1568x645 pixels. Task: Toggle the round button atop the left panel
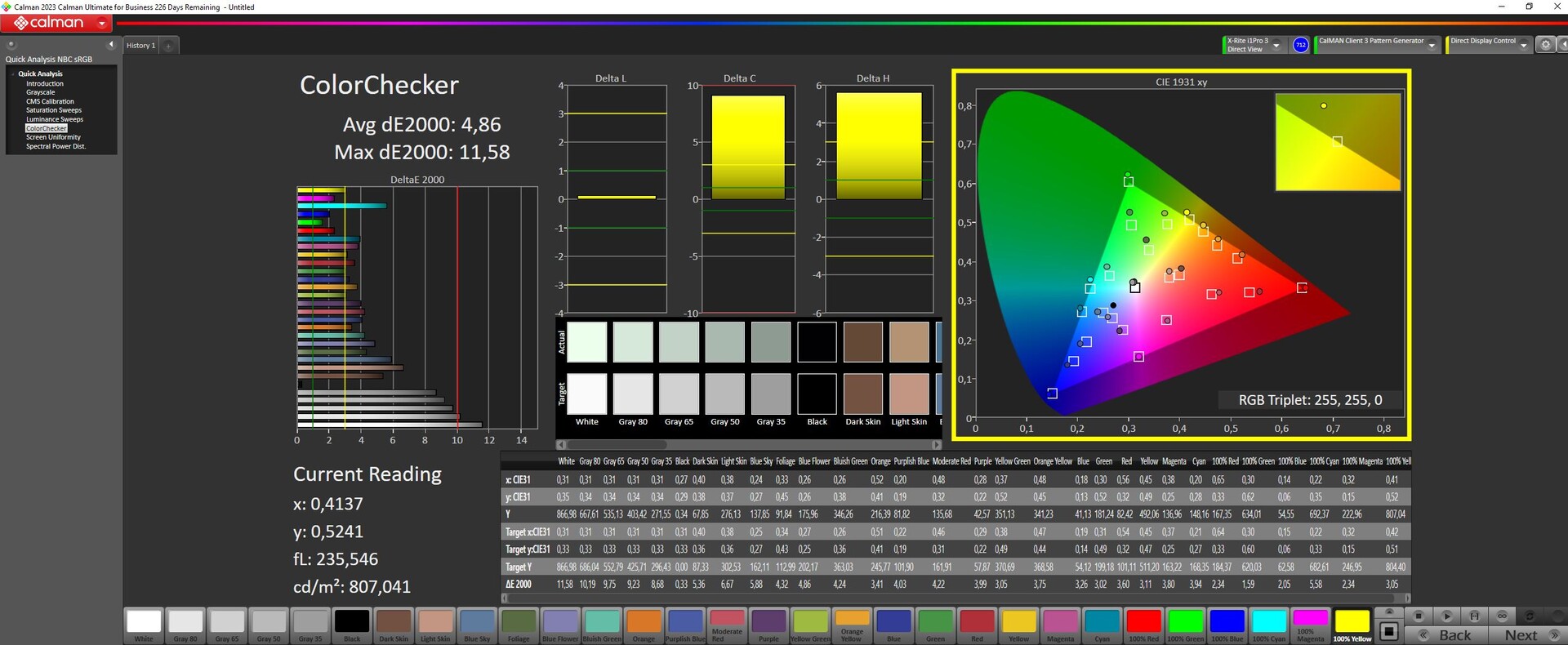click(11, 45)
